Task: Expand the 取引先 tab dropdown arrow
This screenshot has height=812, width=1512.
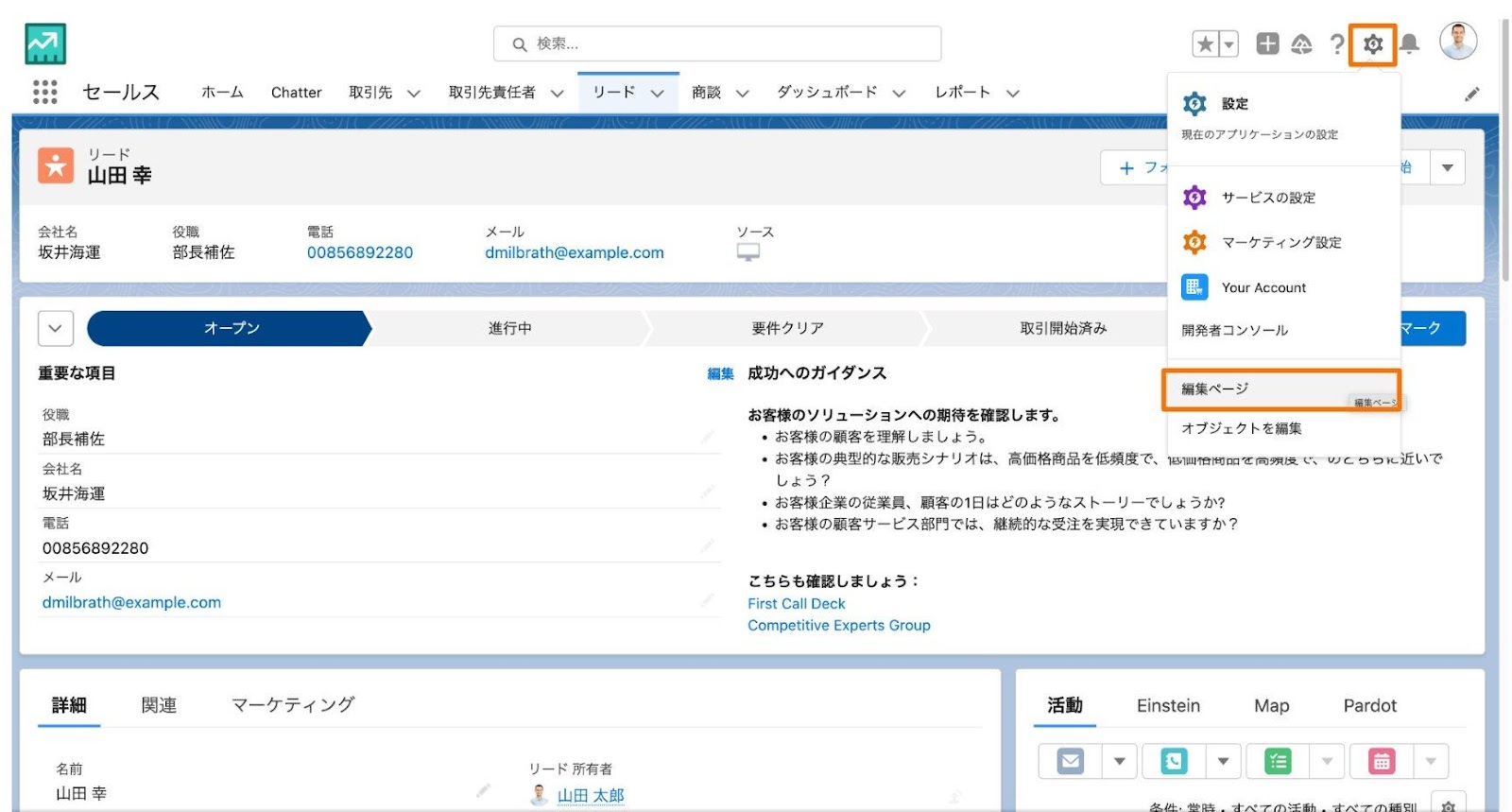Action: coord(413,94)
